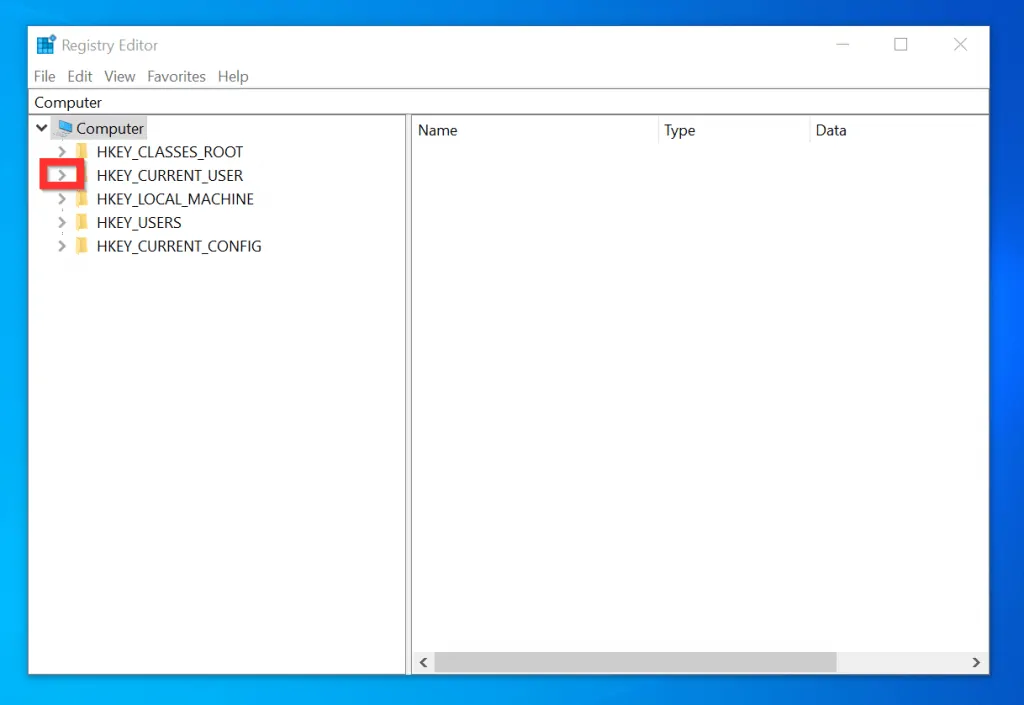
Task: Click the HKEY_CURRENT_CONFIG folder icon
Action: pyautogui.click(x=82, y=246)
